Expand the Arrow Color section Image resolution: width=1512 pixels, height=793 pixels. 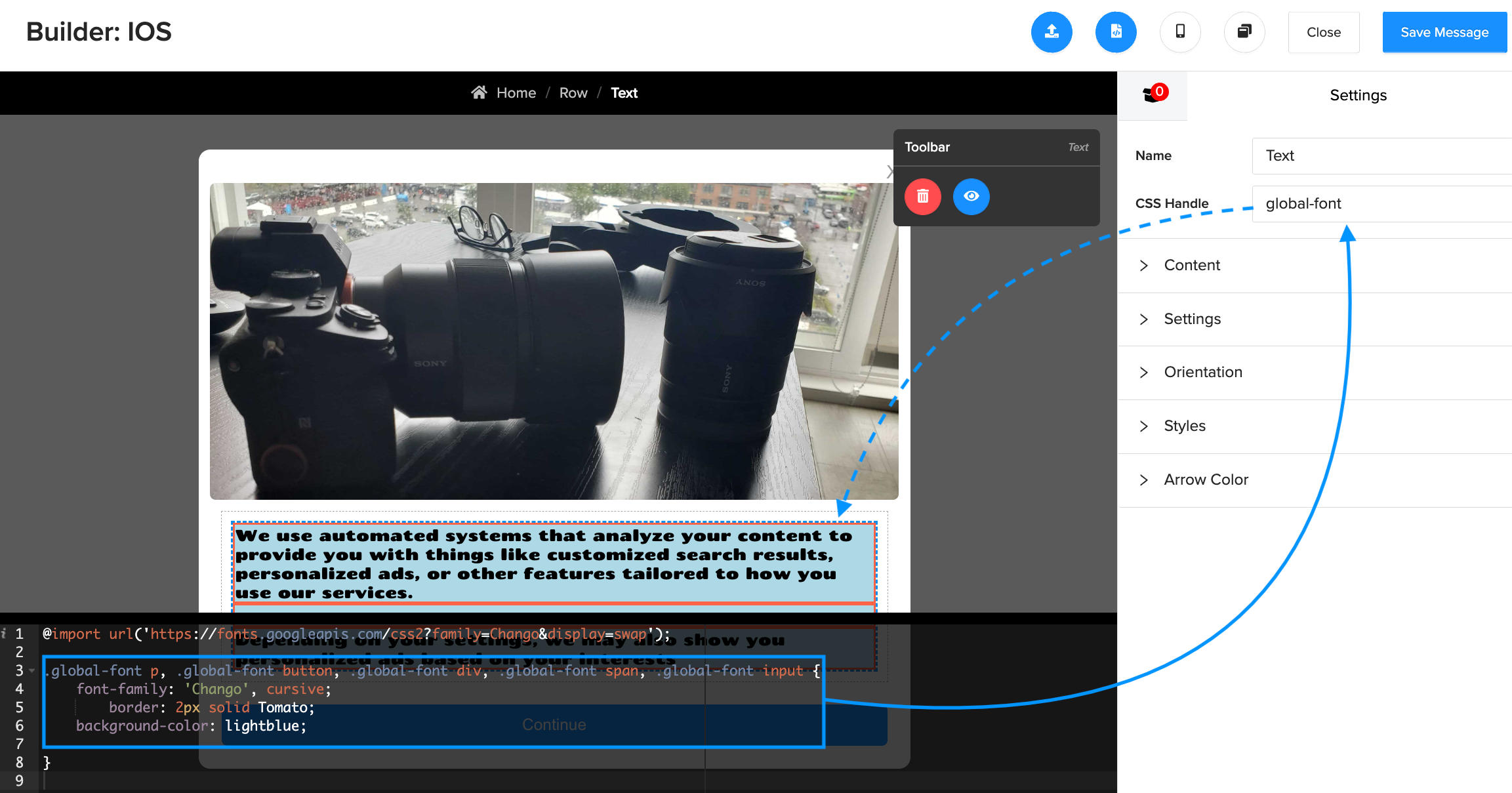pos(1315,479)
